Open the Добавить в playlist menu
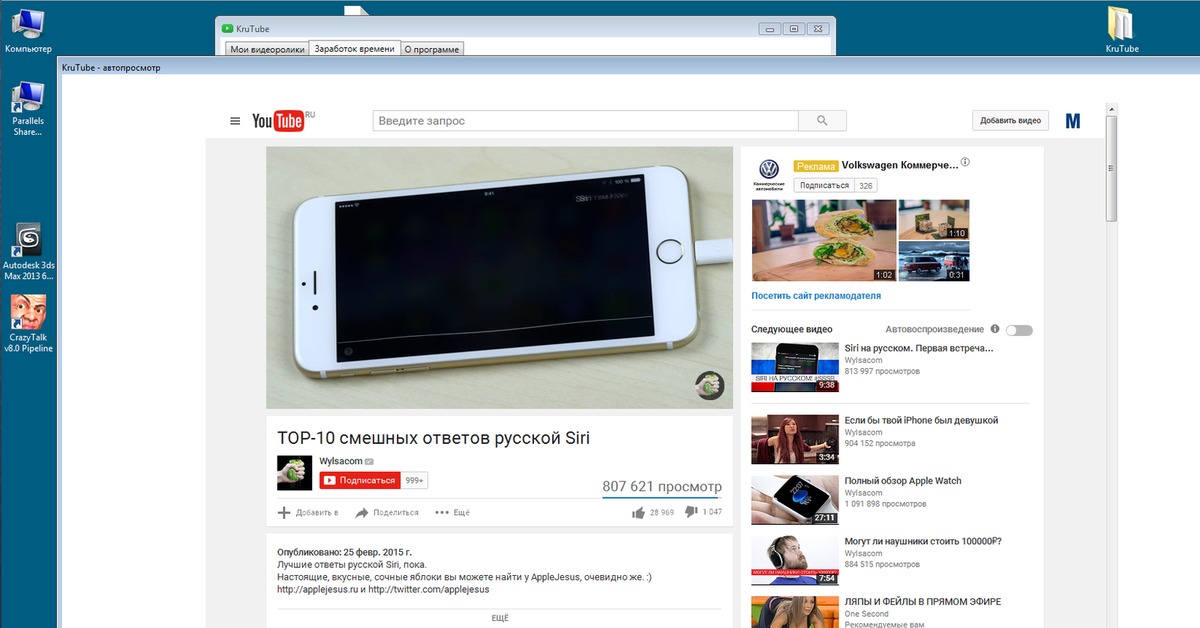Screen dimensions: 1200x628 click(x=308, y=512)
